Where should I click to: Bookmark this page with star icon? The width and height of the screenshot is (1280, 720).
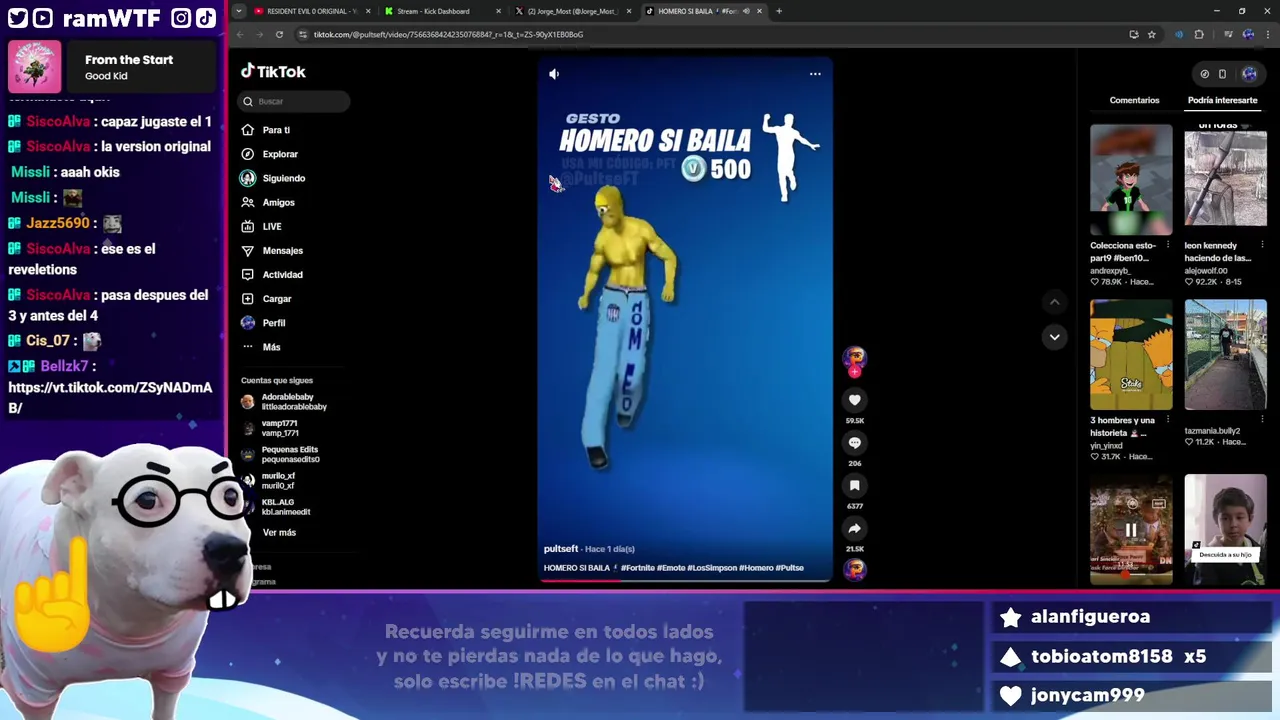click(x=1151, y=34)
